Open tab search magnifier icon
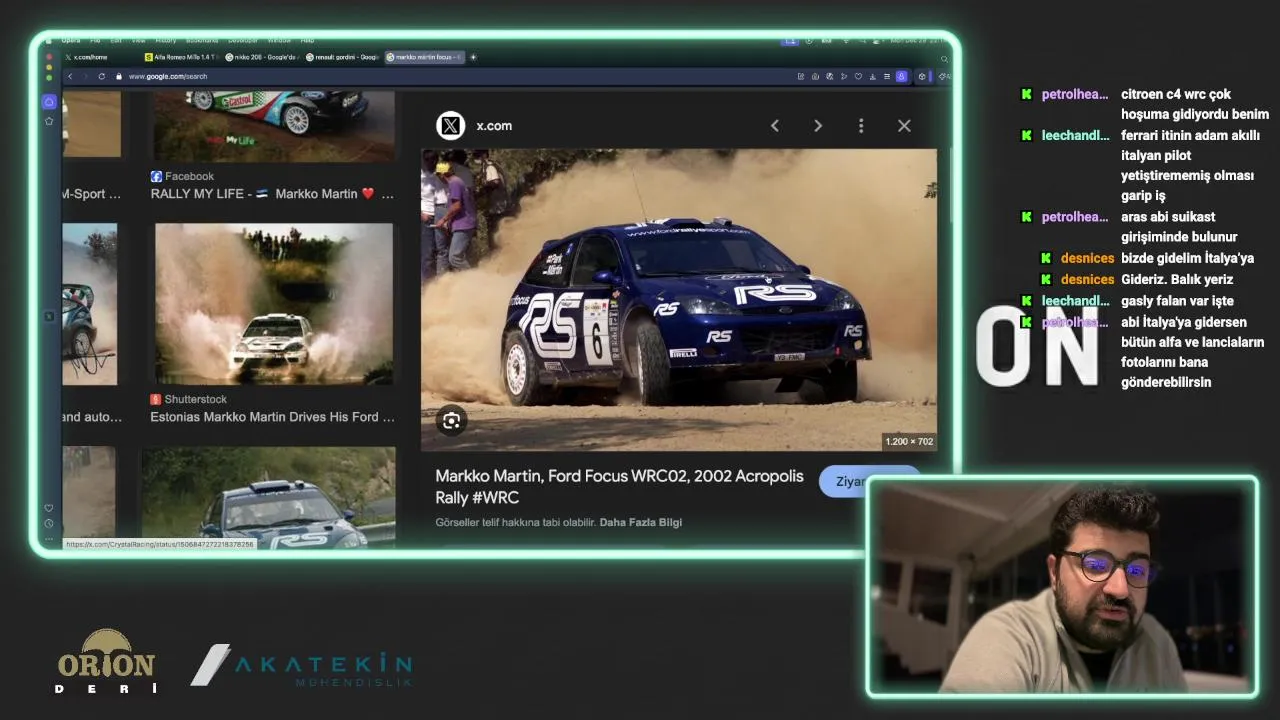 (x=944, y=59)
